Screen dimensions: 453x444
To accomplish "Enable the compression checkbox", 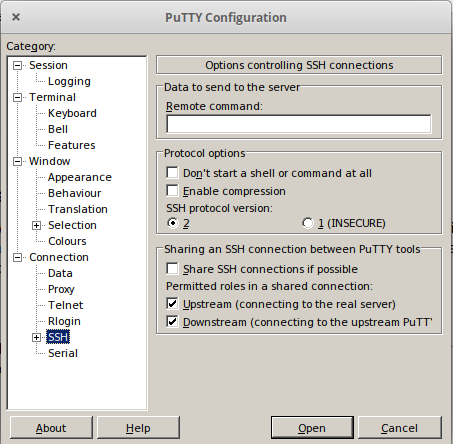I will (172, 191).
